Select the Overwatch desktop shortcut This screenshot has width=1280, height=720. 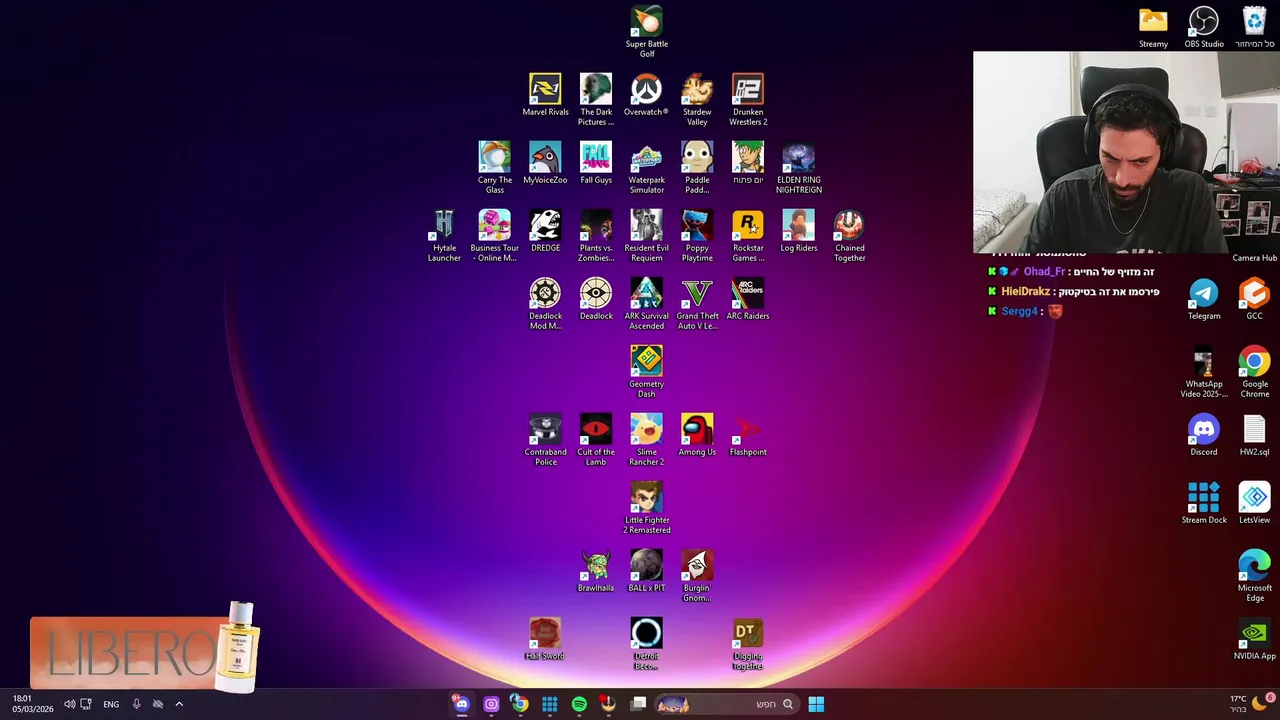tap(646, 95)
